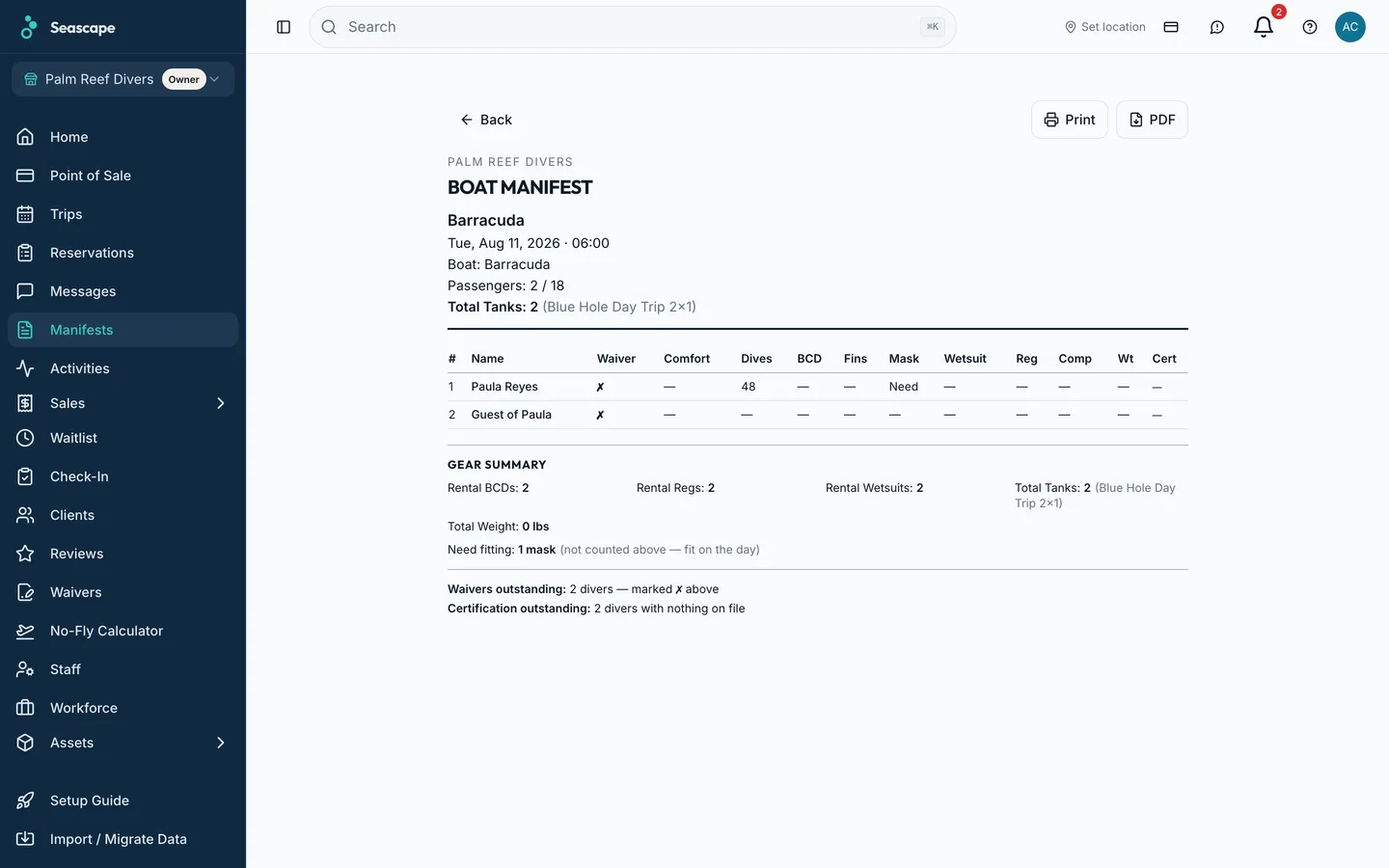Click the Wetsuit column header
The width and height of the screenshot is (1389, 868).
(x=966, y=359)
